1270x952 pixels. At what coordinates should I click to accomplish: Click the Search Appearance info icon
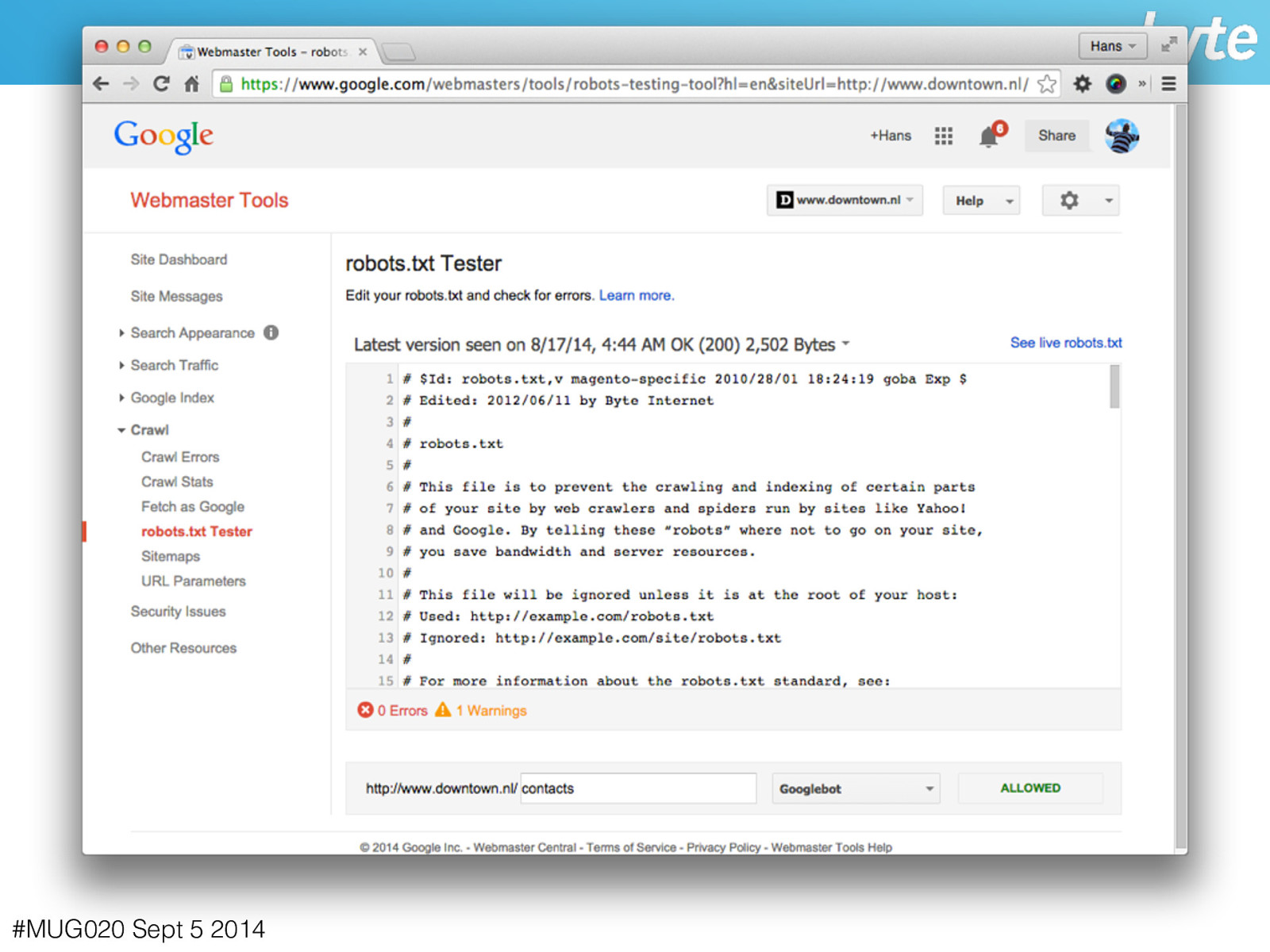point(271,332)
